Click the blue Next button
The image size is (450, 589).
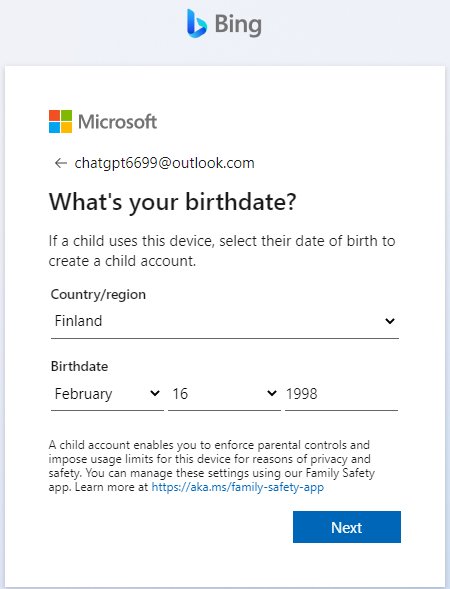pos(347,527)
